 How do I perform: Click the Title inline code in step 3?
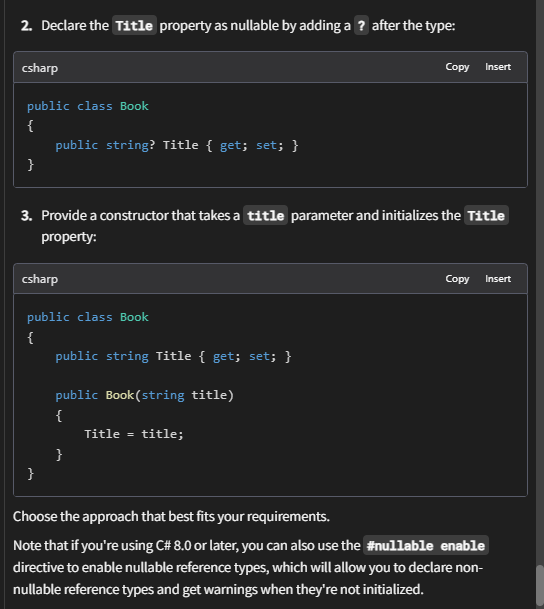point(486,216)
